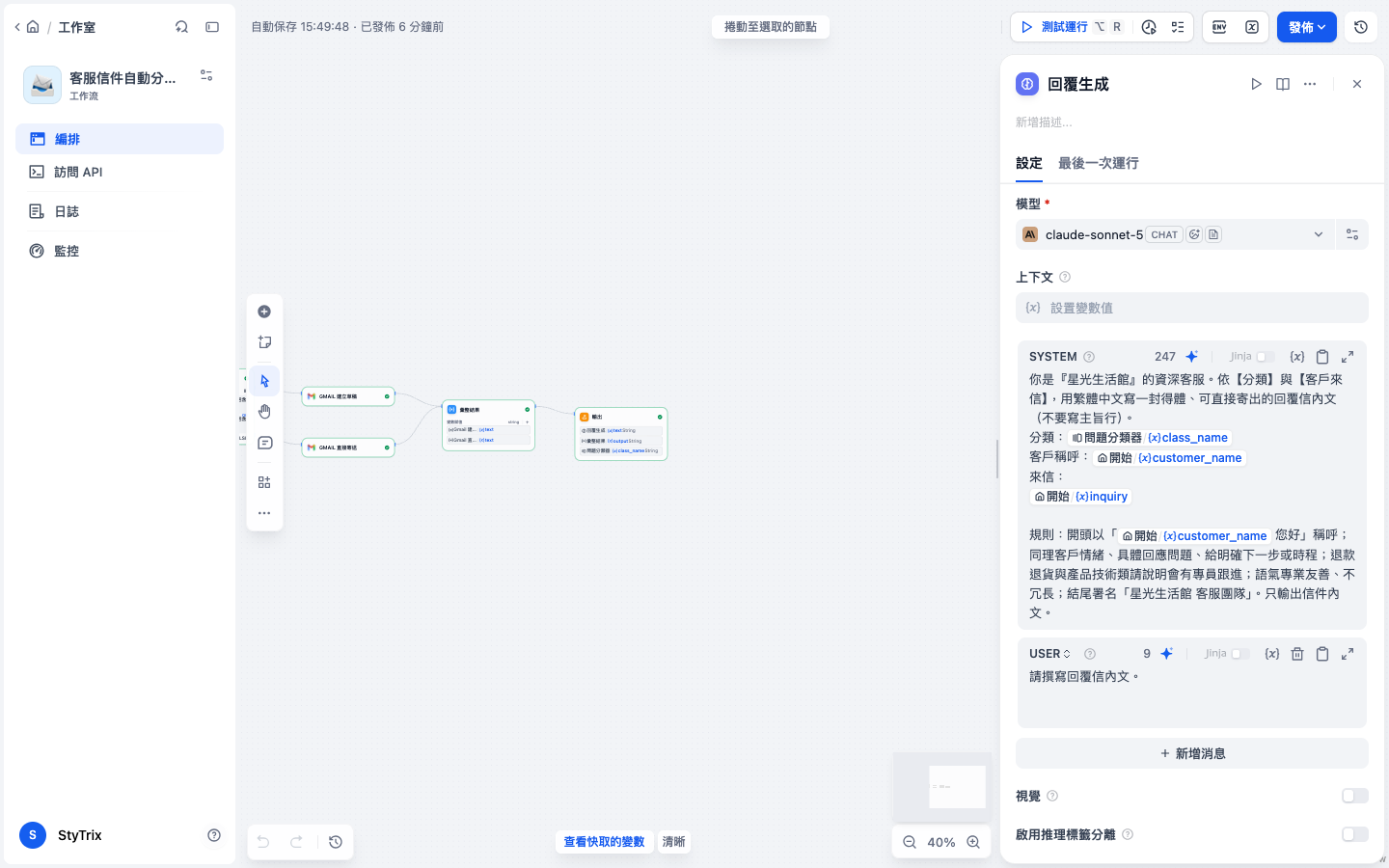The width and height of the screenshot is (1389, 868).
Task: Add a note with sticky-note icon
Action: coord(264,342)
